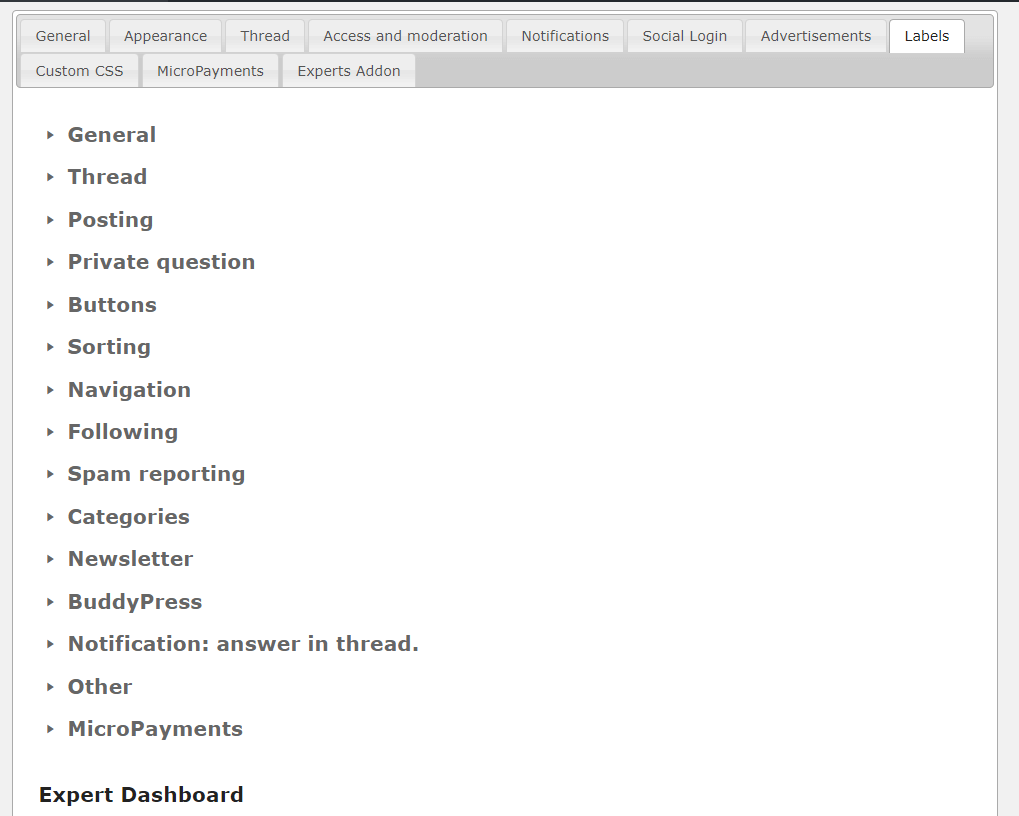
Task: Open the Experts Addon tab
Action: 349,71
